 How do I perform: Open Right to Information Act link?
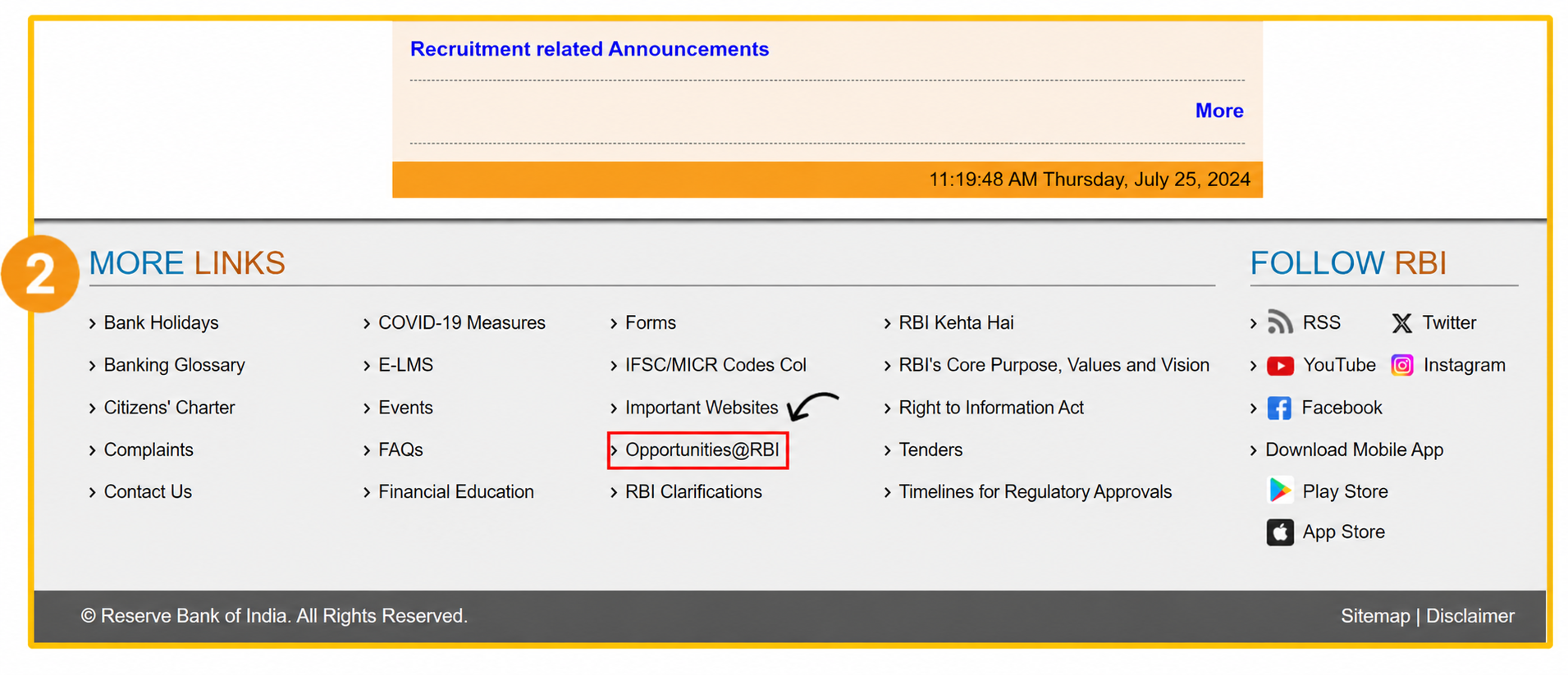pyautogui.click(x=991, y=408)
